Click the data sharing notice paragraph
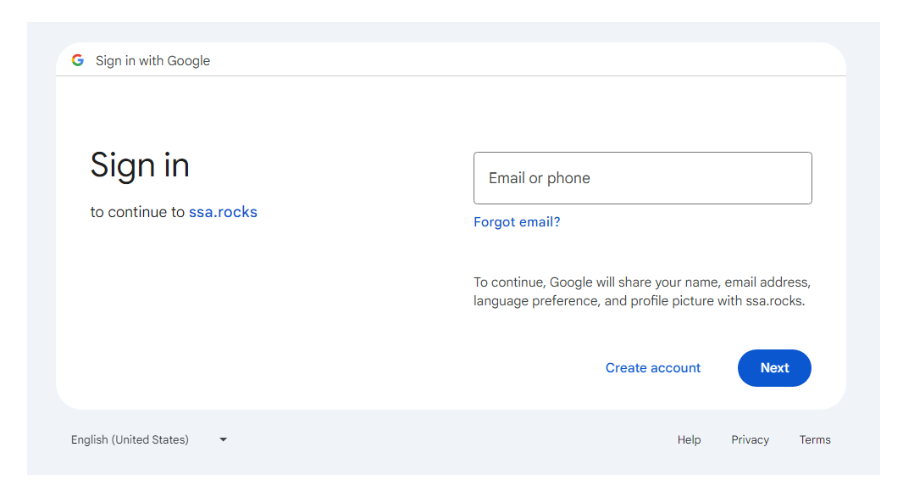The height and width of the screenshot is (489, 897). pos(642,292)
